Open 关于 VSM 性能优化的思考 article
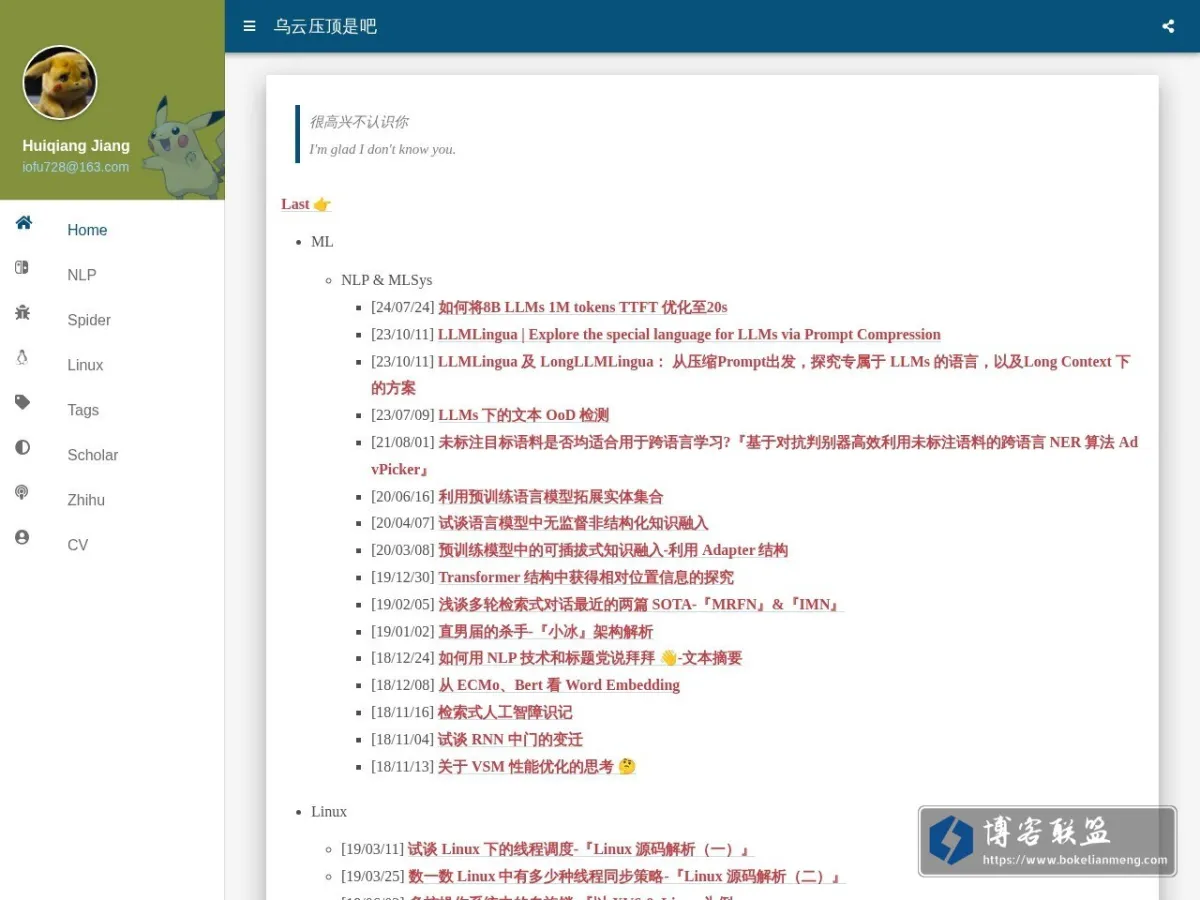The image size is (1200, 900). (x=537, y=766)
